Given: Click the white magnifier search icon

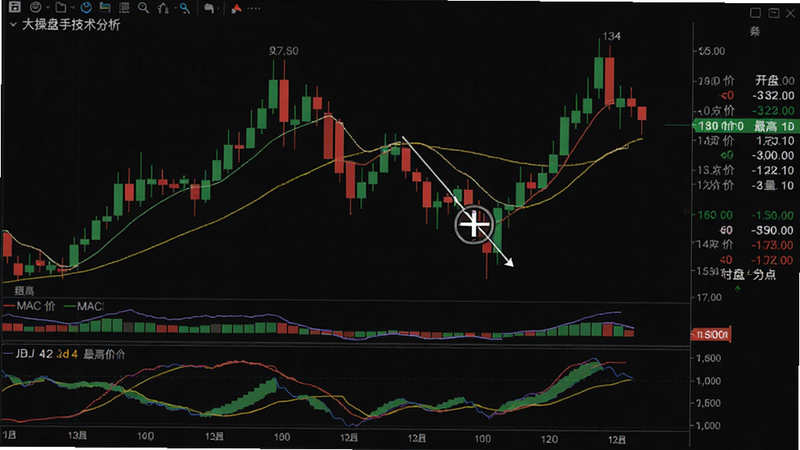Looking at the screenshot, I should tap(143, 8).
